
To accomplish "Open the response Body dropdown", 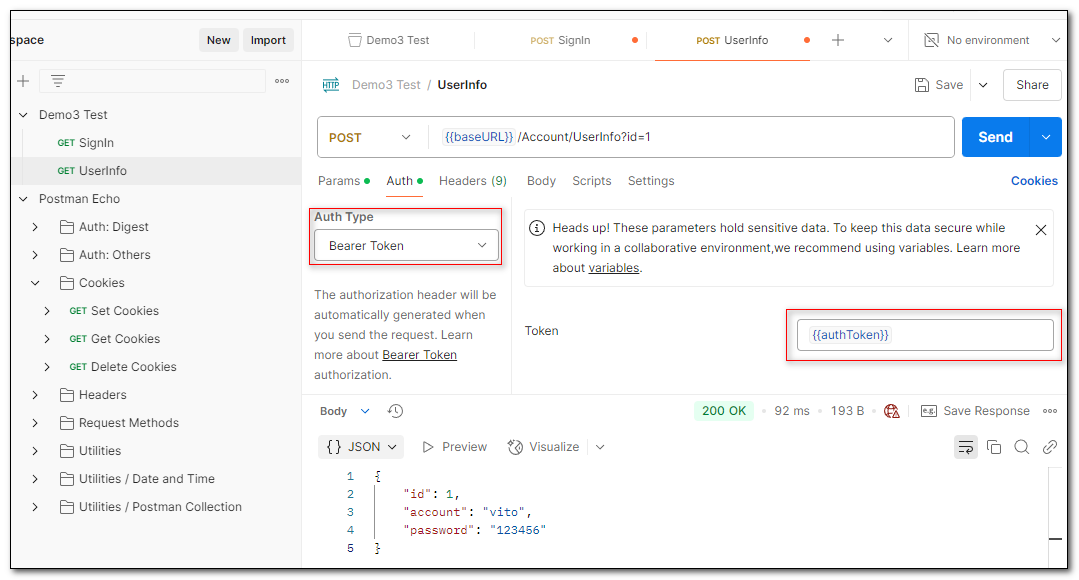I will tap(345, 411).
